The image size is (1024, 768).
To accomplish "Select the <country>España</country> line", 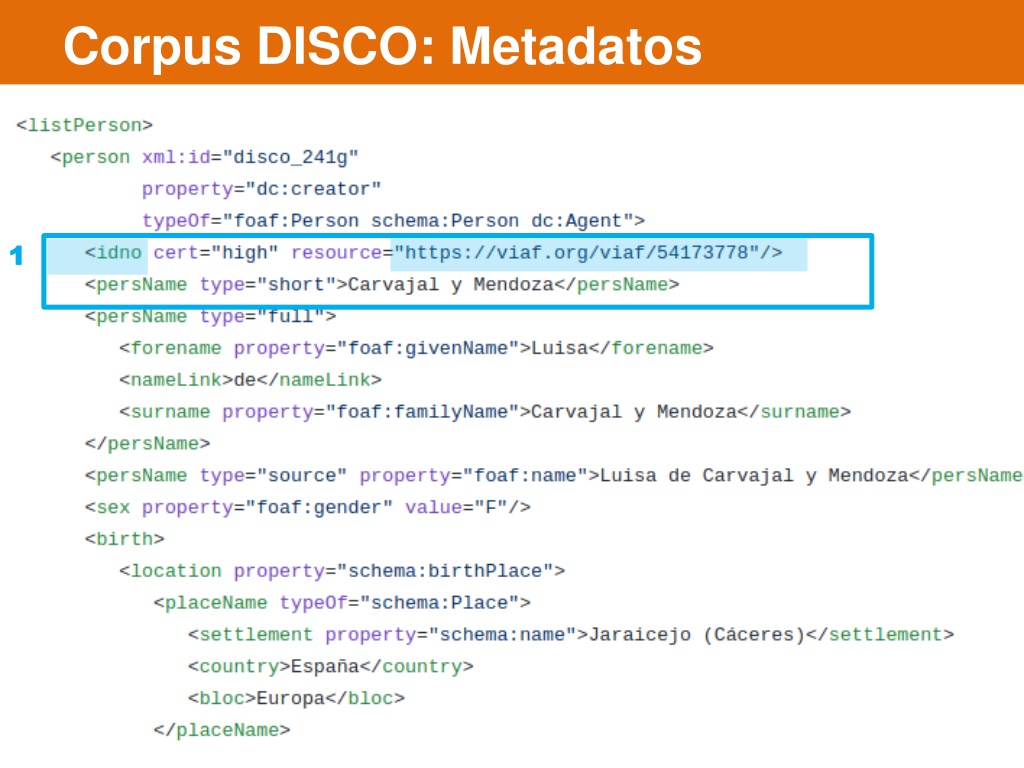I will tap(330, 667).
